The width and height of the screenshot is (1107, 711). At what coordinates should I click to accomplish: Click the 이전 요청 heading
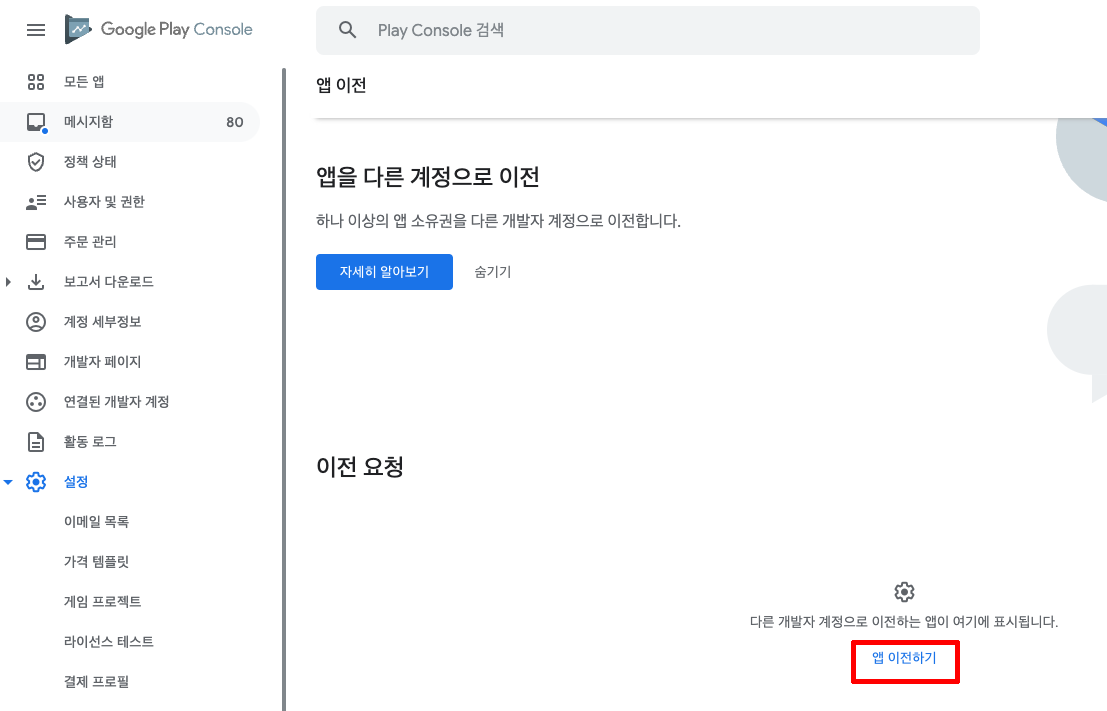pos(360,467)
